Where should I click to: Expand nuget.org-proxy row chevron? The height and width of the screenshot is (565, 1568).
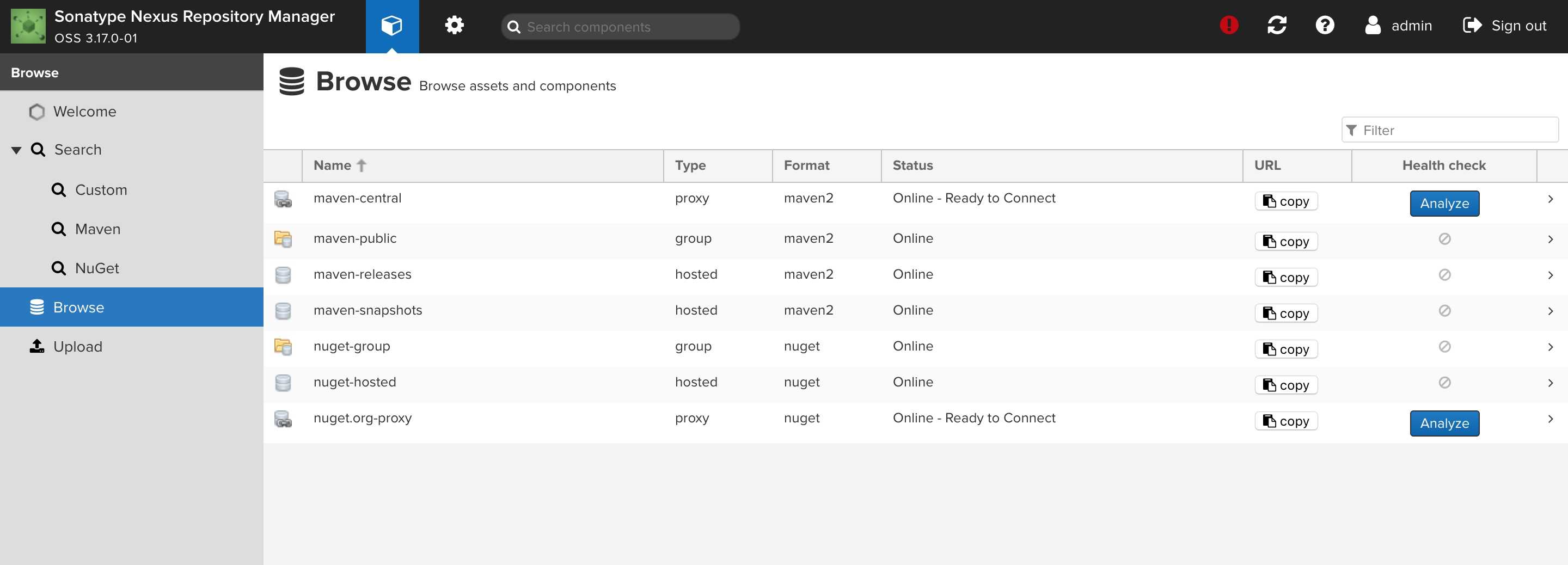[x=1551, y=419]
